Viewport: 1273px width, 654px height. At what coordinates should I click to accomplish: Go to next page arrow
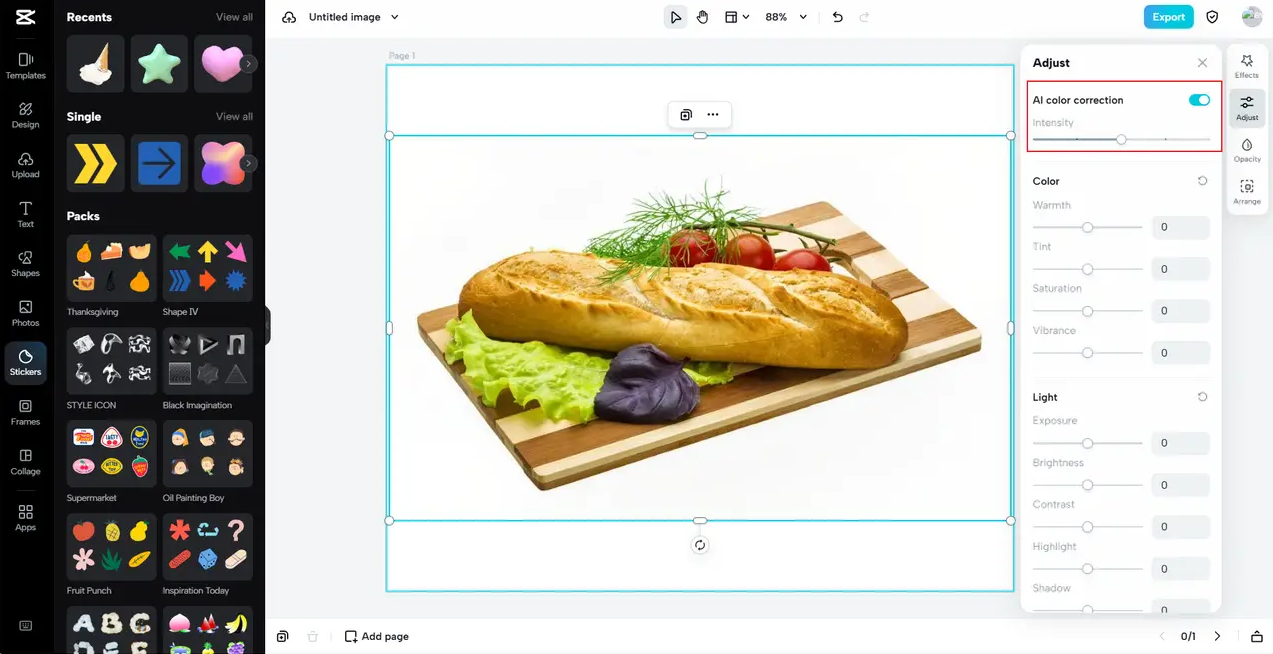point(1217,636)
